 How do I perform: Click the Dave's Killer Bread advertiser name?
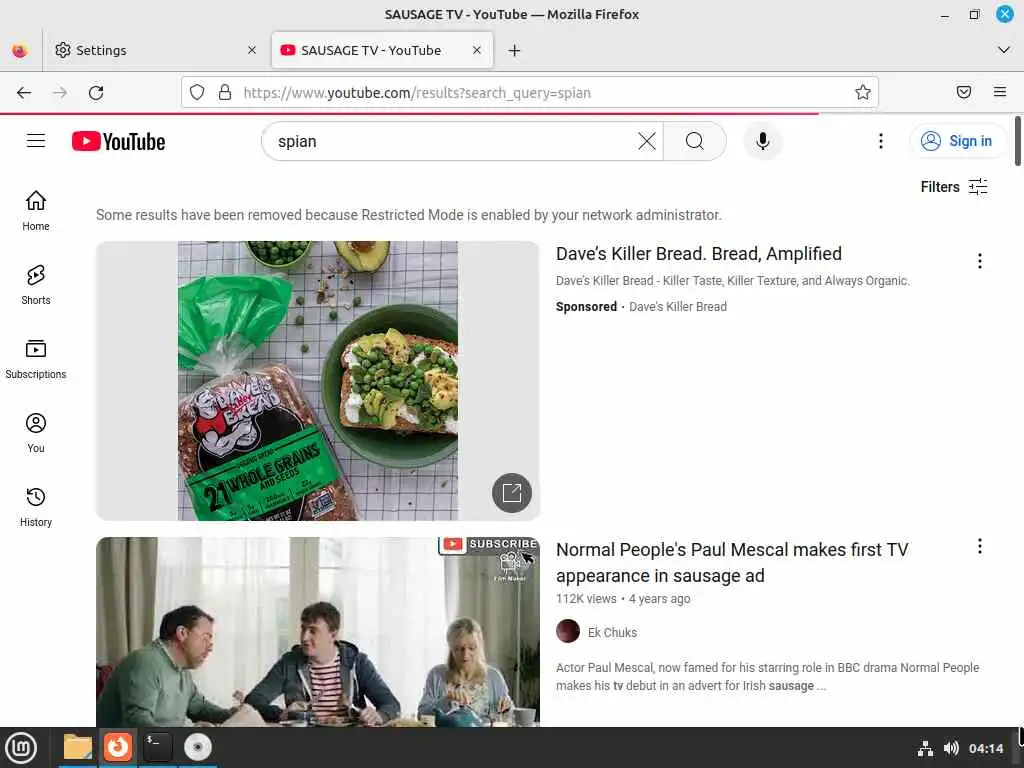coord(678,306)
